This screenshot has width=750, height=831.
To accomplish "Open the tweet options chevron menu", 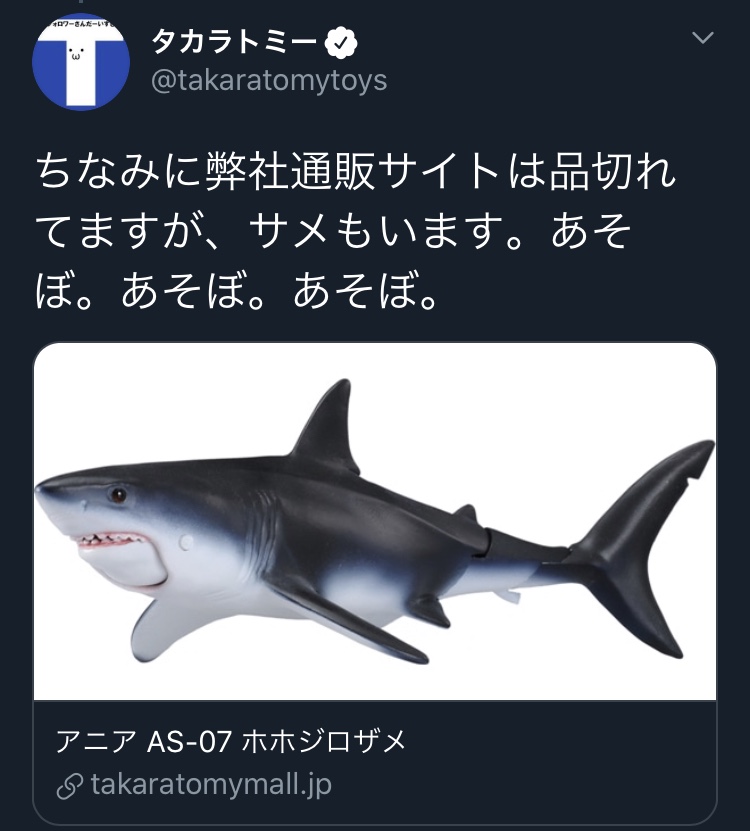I will [x=703, y=39].
